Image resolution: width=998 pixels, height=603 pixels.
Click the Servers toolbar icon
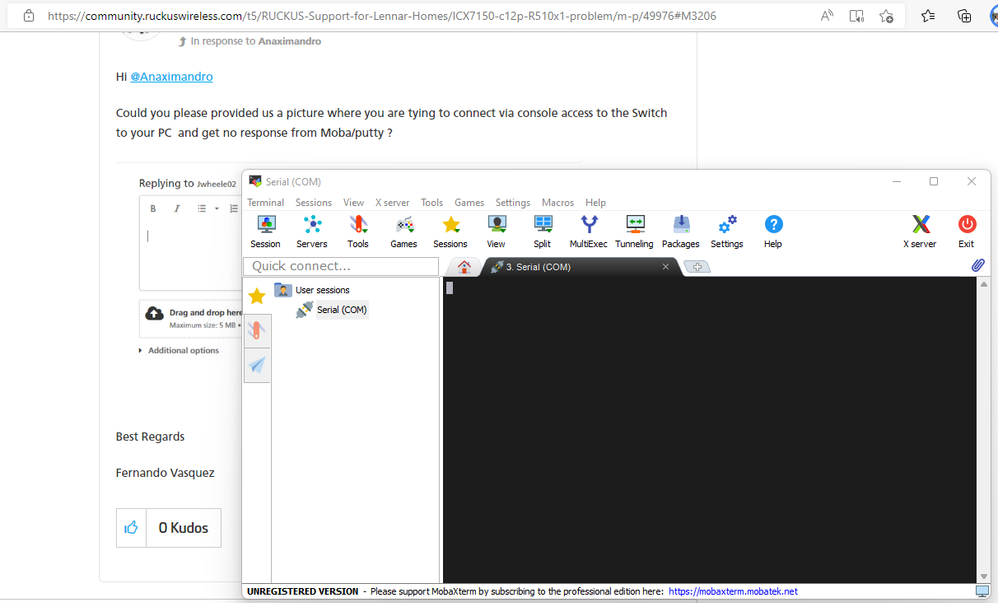[x=311, y=231]
